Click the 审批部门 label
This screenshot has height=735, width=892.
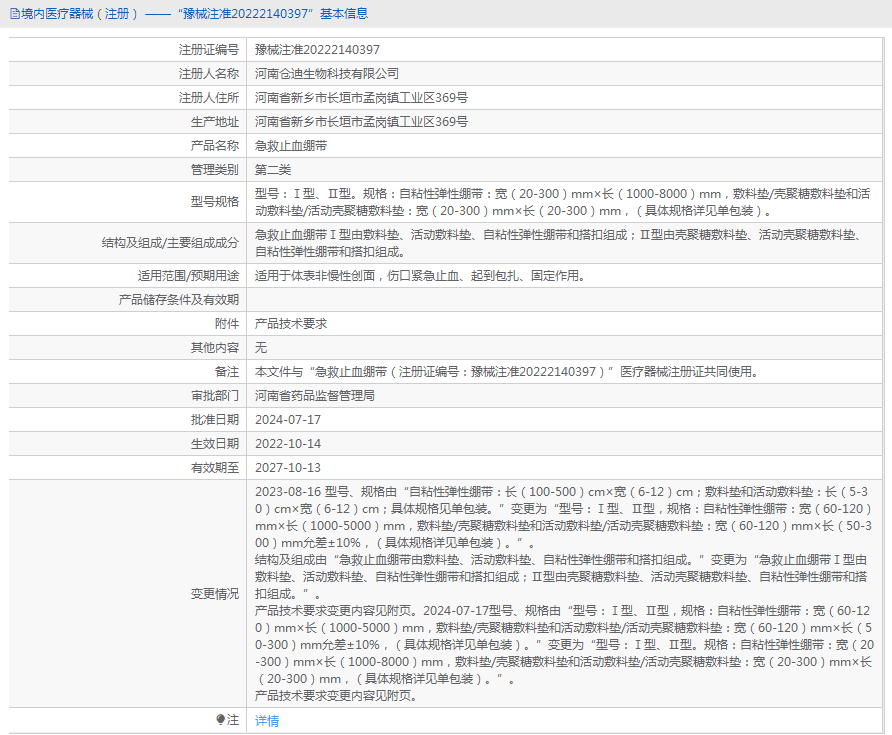click(x=214, y=395)
